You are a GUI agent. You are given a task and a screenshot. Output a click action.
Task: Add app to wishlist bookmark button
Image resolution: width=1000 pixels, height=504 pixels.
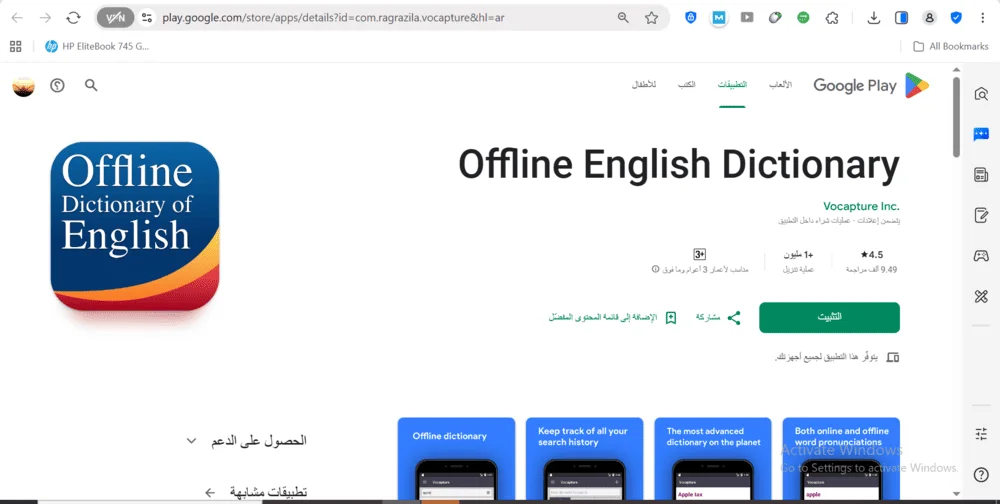613,317
